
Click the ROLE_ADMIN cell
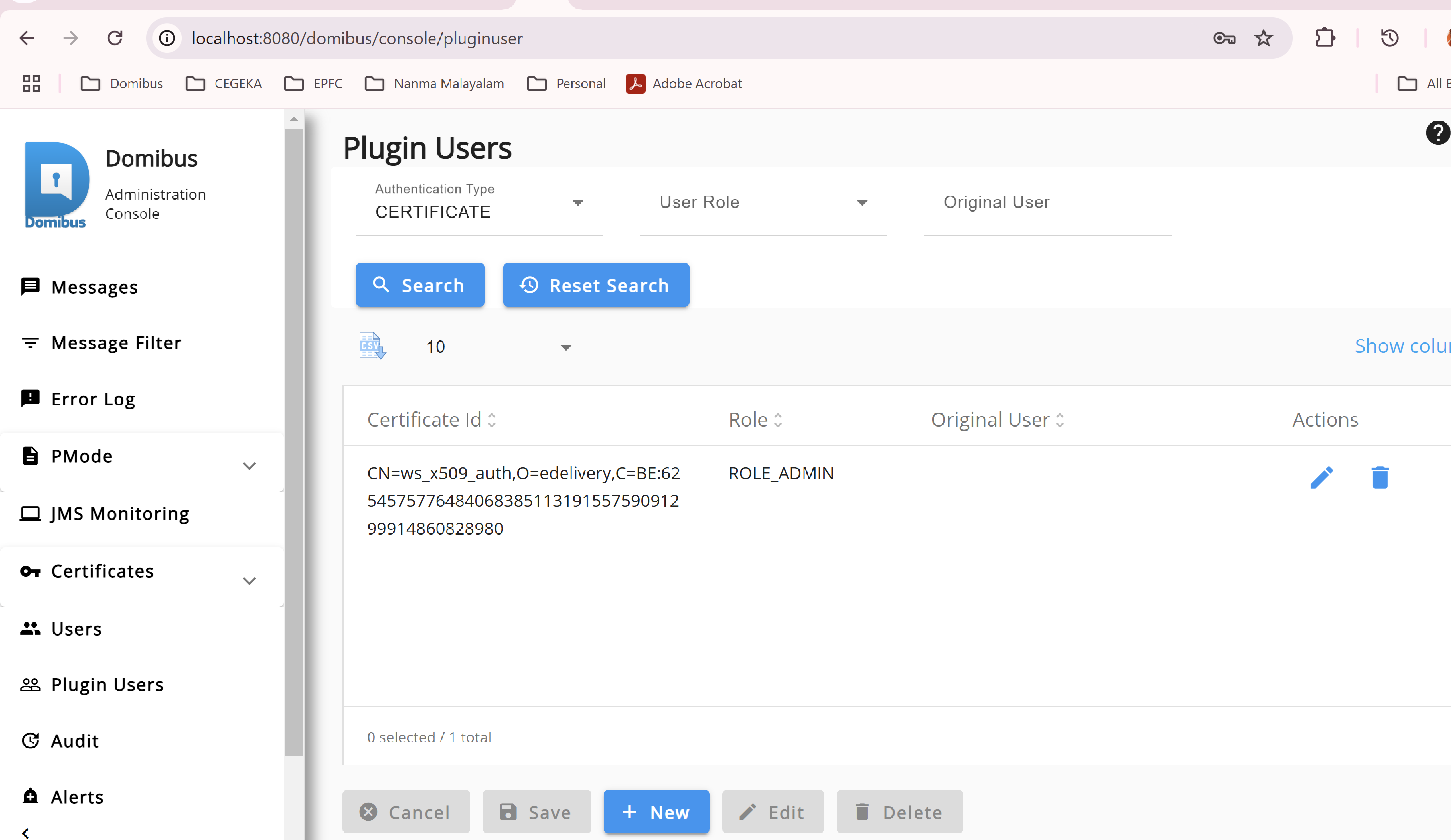(781, 473)
